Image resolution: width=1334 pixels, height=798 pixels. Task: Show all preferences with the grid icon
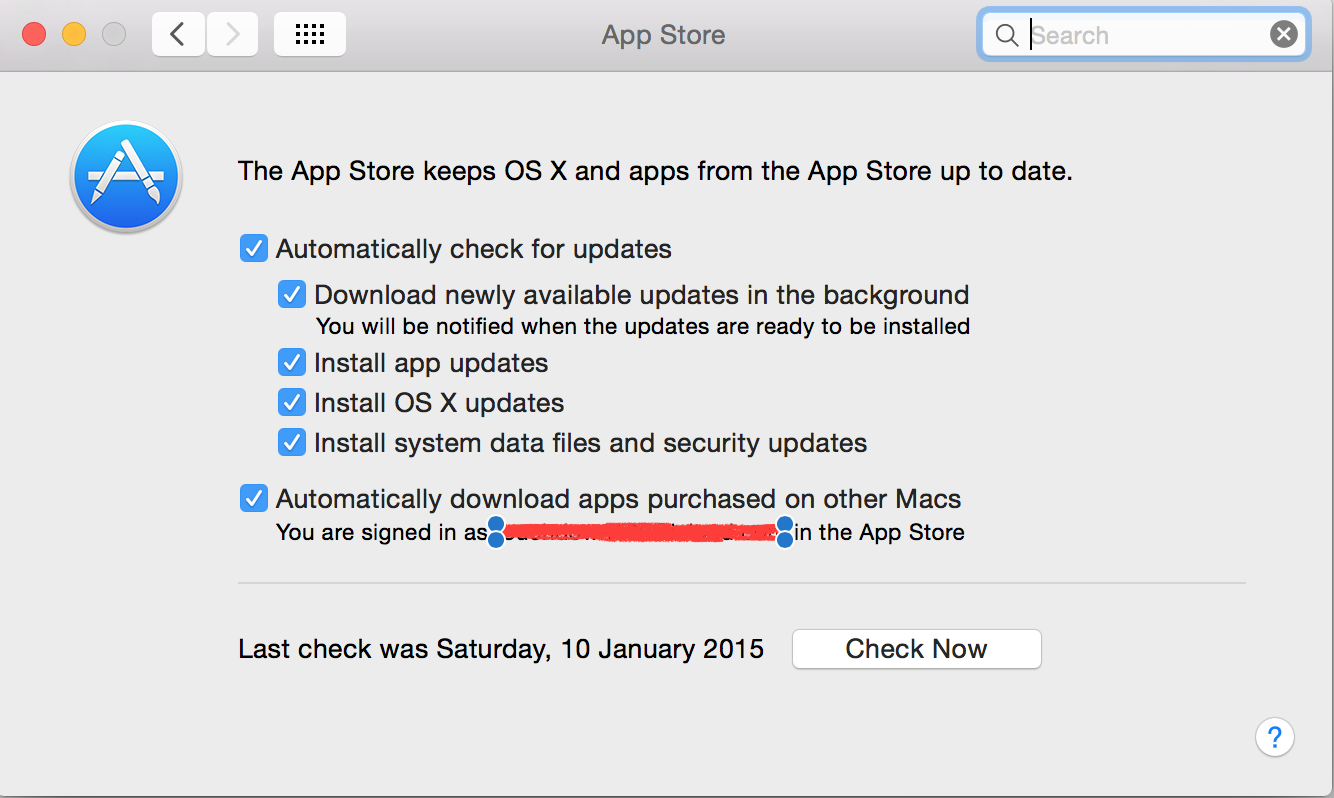click(310, 35)
